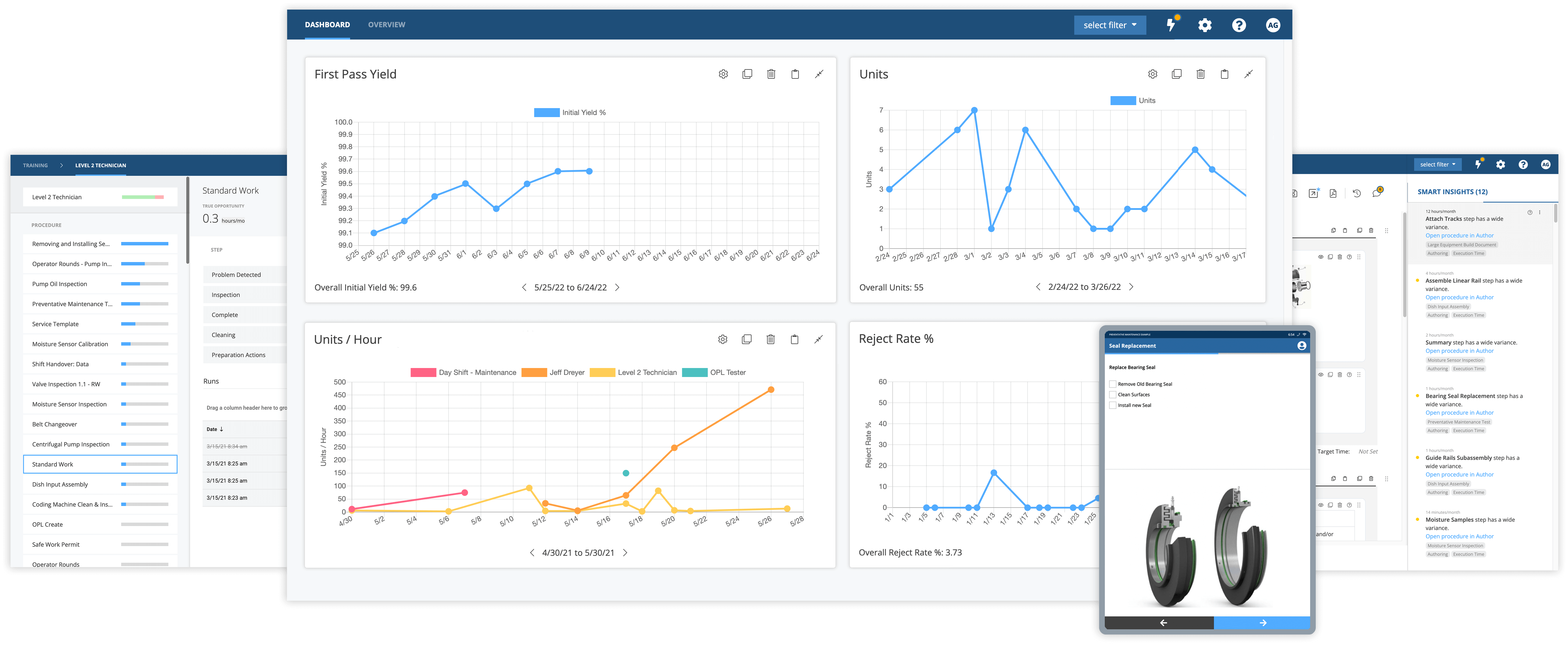Open lightning insights icon in dashboard header
The height and width of the screenshot is (645, 1568).
pyautogui.click(x=1171, y=24)
